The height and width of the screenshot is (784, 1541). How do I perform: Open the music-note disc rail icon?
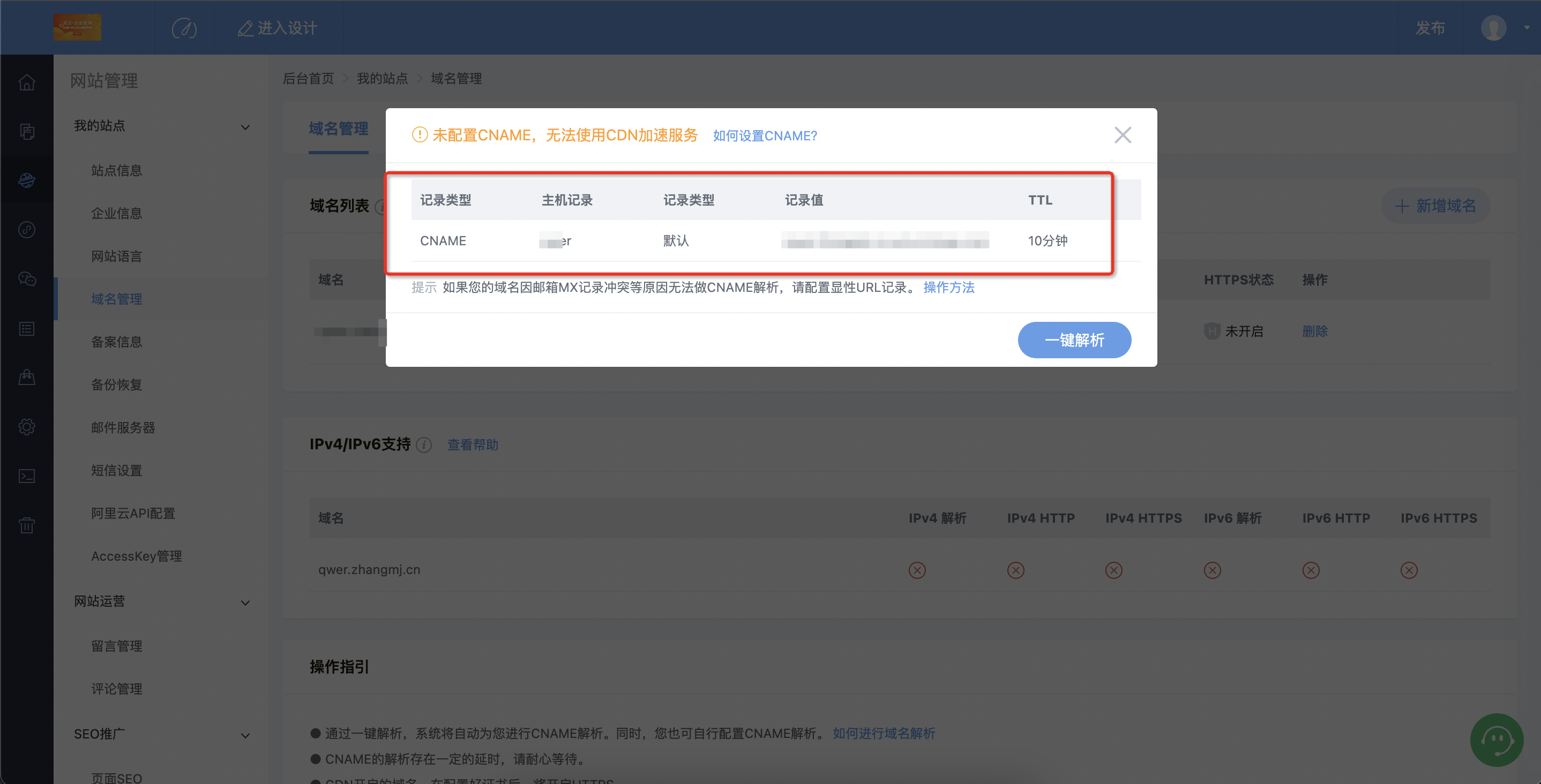[26, 230]
